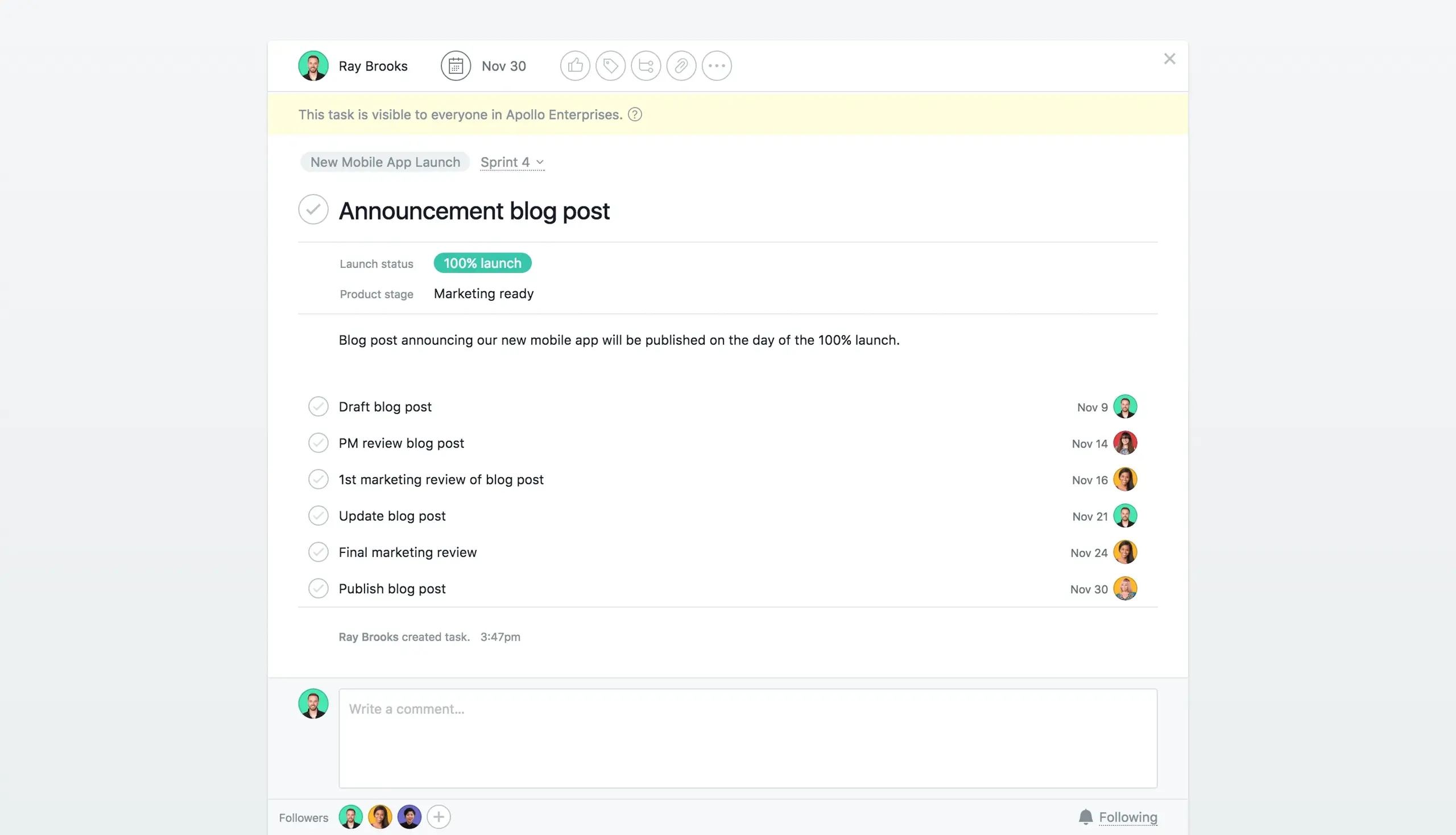The height and width of the screenshot is (835, 1456).
Task: Click the collaborator/share icon
Action: click(x=646, y=65)
